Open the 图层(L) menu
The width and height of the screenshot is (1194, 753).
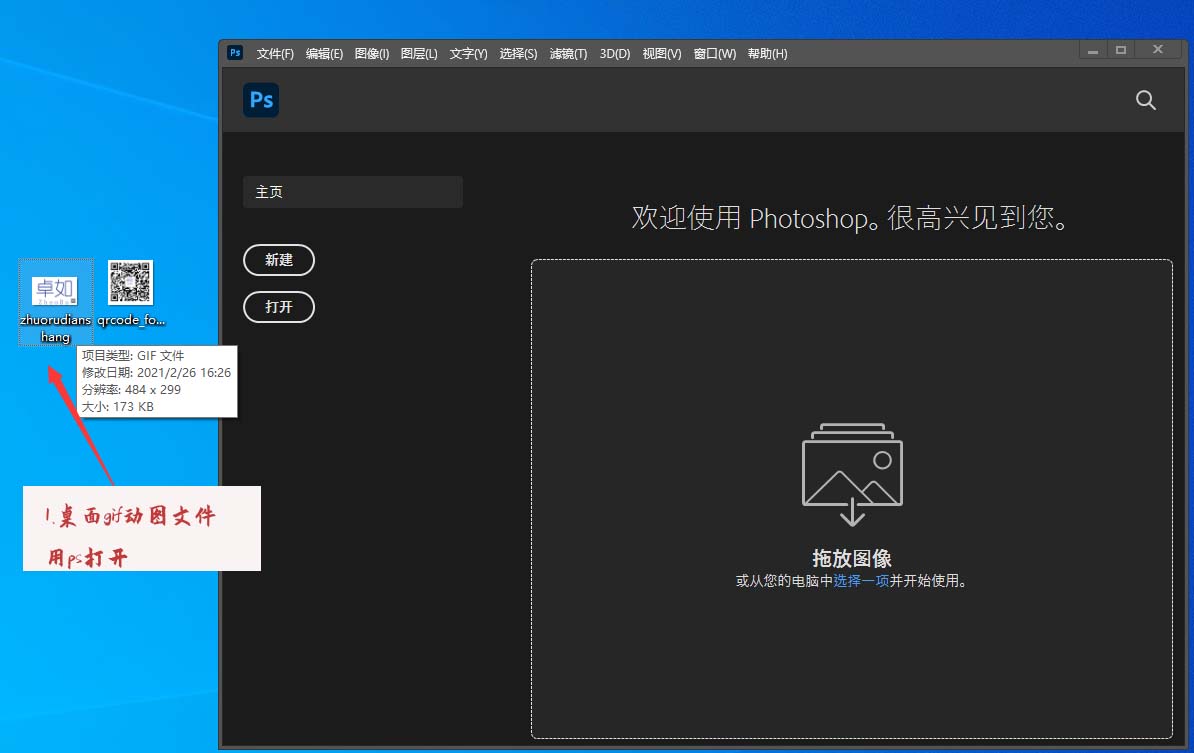pos(419,53)
